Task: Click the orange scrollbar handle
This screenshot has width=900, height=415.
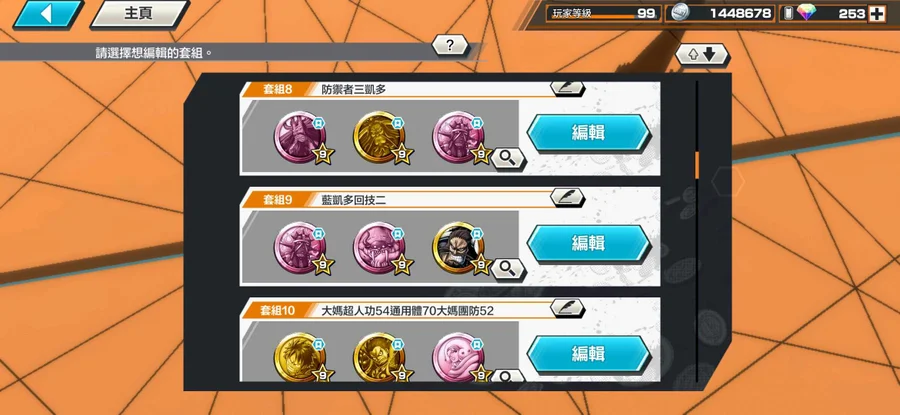Action: [x=697, y=165]
